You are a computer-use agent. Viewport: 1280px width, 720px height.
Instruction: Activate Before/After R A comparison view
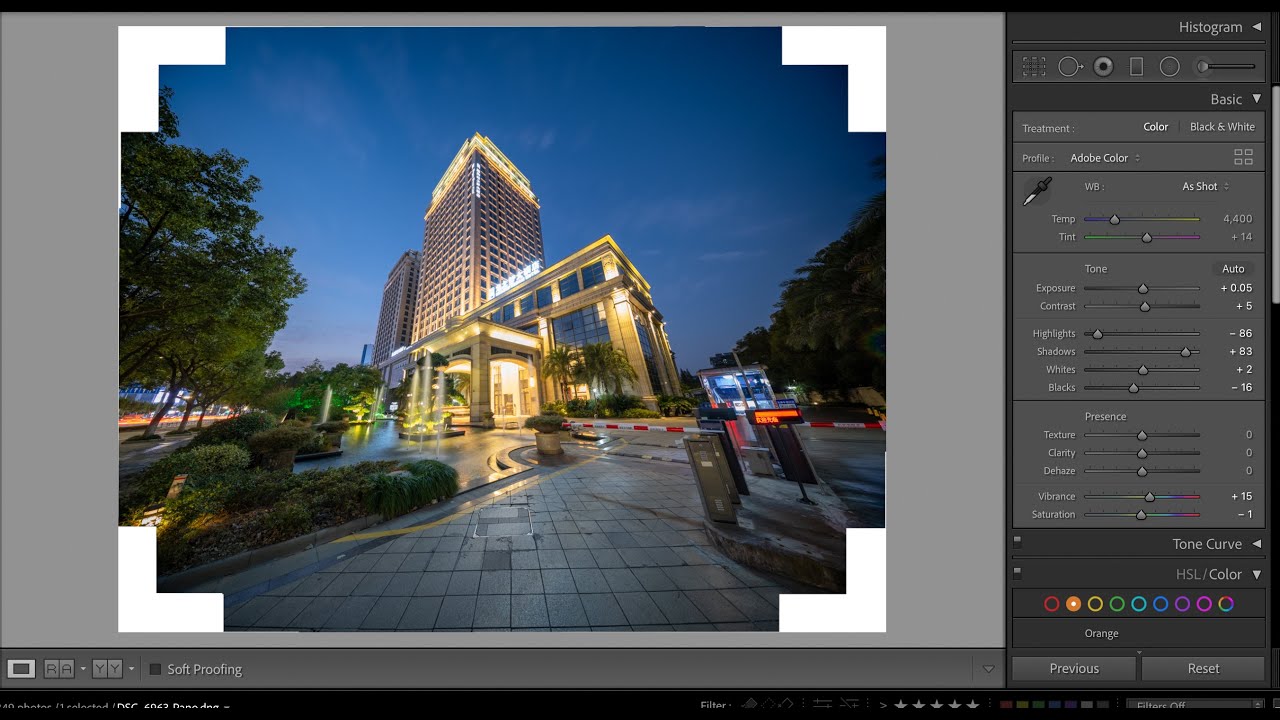(x=59, y=669)
